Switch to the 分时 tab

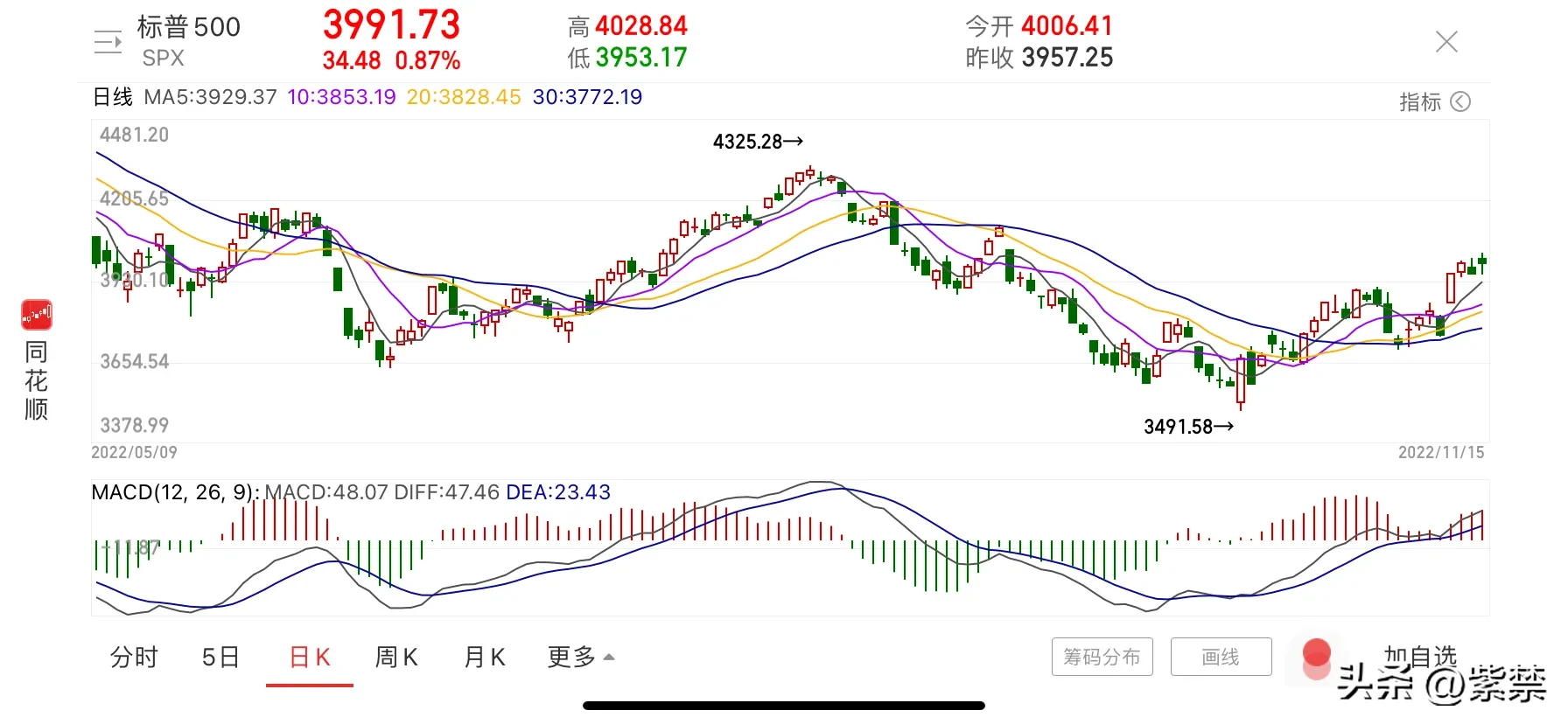point(134,658)
